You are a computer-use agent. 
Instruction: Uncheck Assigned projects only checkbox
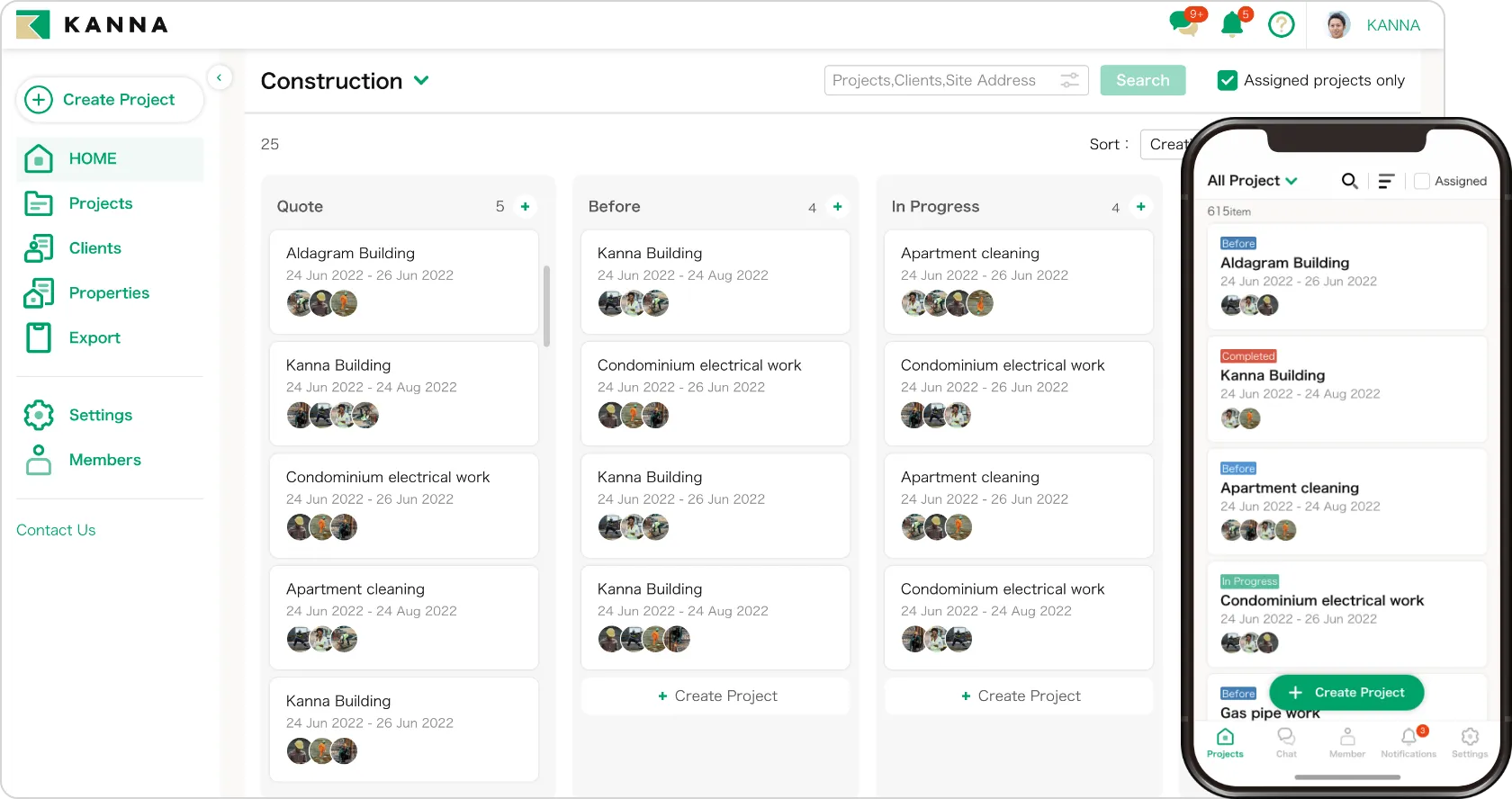click(1227, 80)
